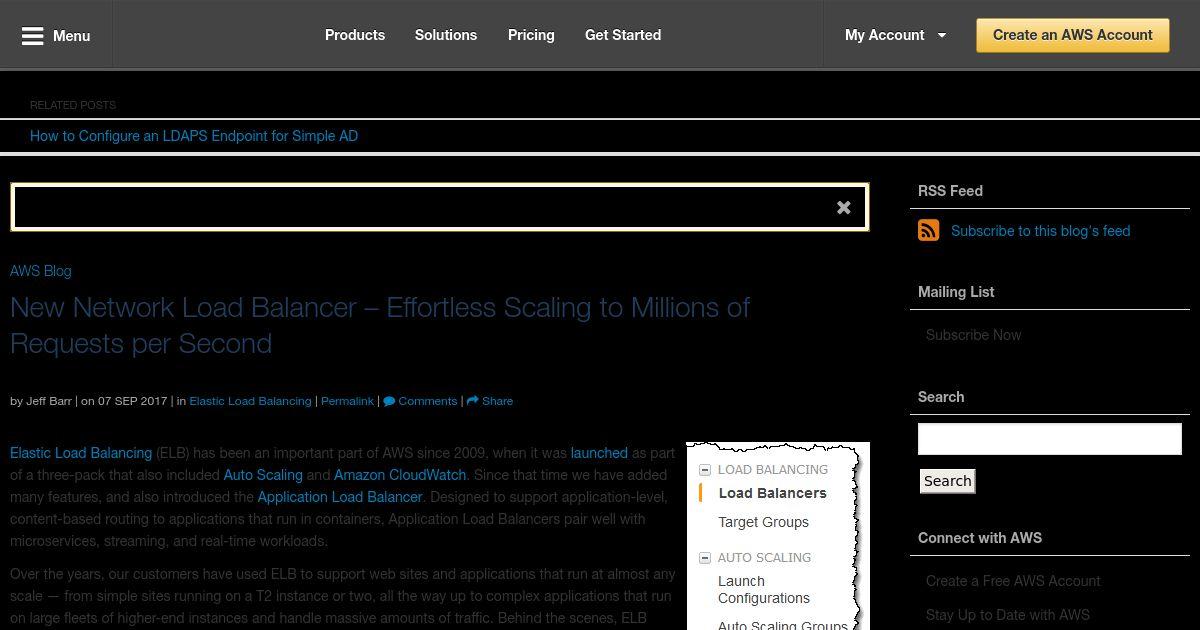Click the Comments speech bubble icon
The height and width of the screenshot is (630, 1200).
coord(389,401)
